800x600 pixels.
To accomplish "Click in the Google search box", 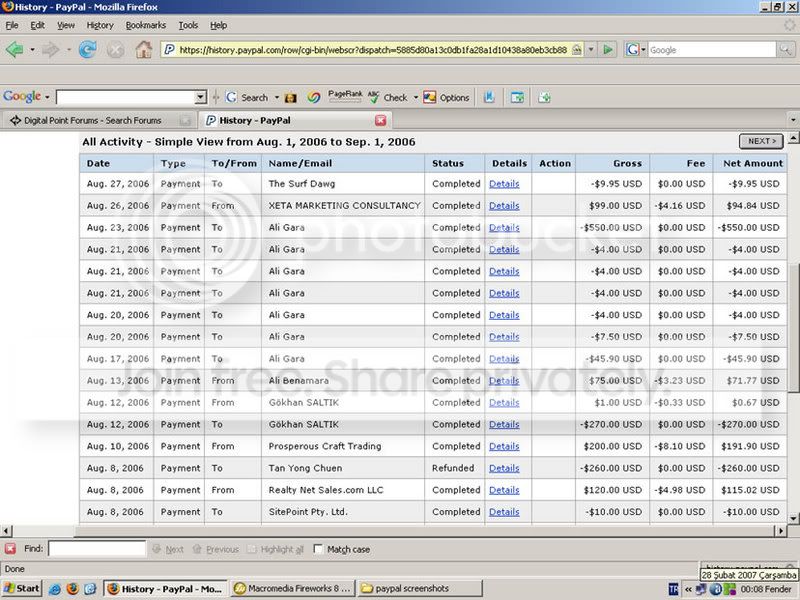I will pos(712,49).
